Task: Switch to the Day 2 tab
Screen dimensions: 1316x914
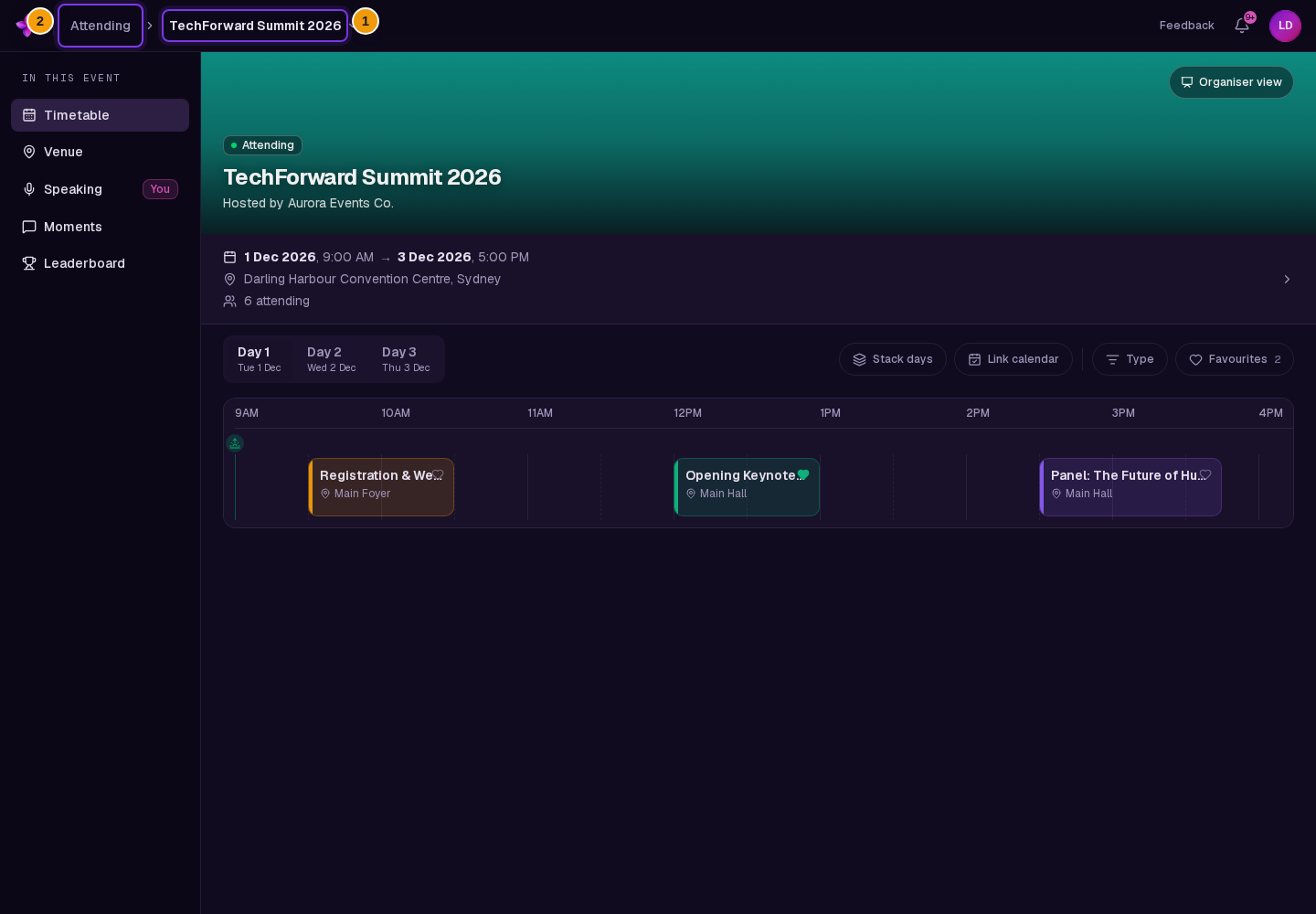Action: [x=332, y=359]
